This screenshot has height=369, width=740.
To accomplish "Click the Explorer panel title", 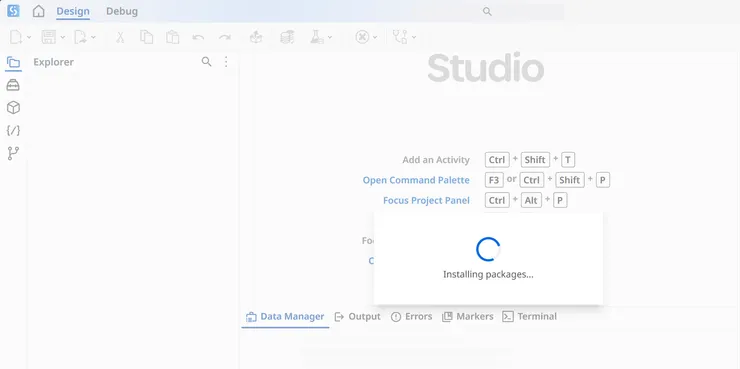I will tap(53, 62).
